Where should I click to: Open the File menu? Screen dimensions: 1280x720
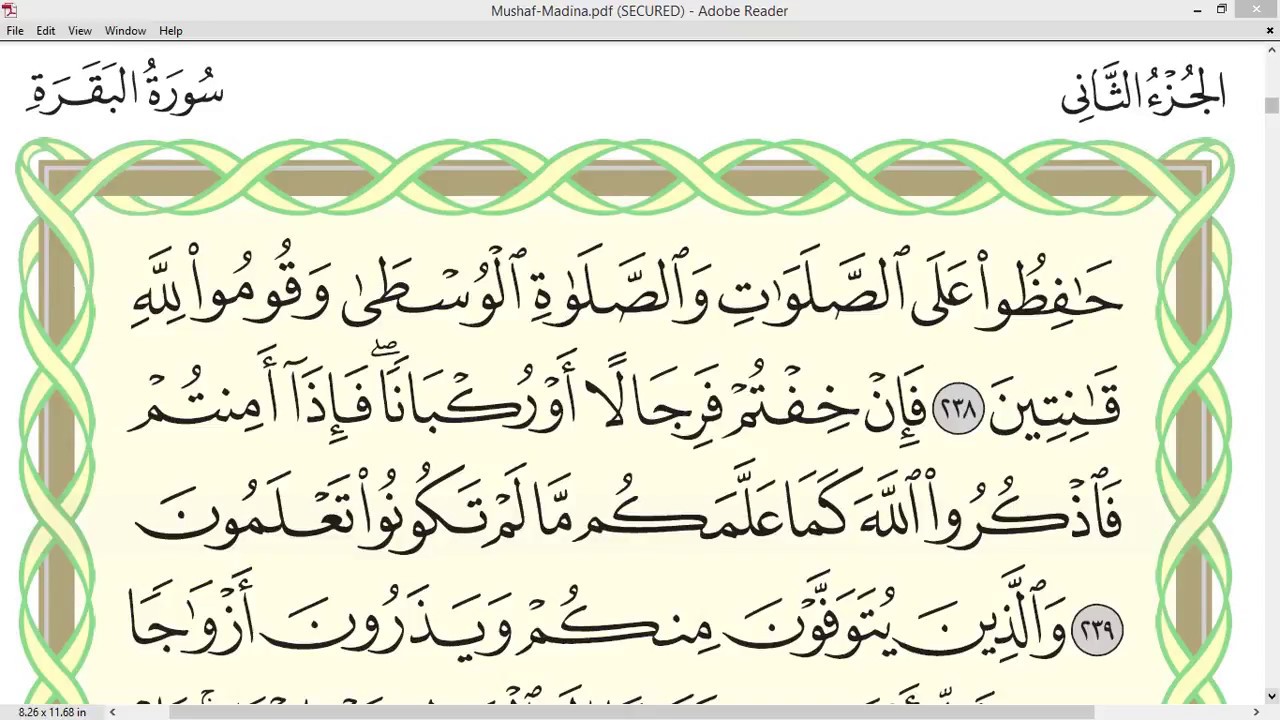[15, 31]
